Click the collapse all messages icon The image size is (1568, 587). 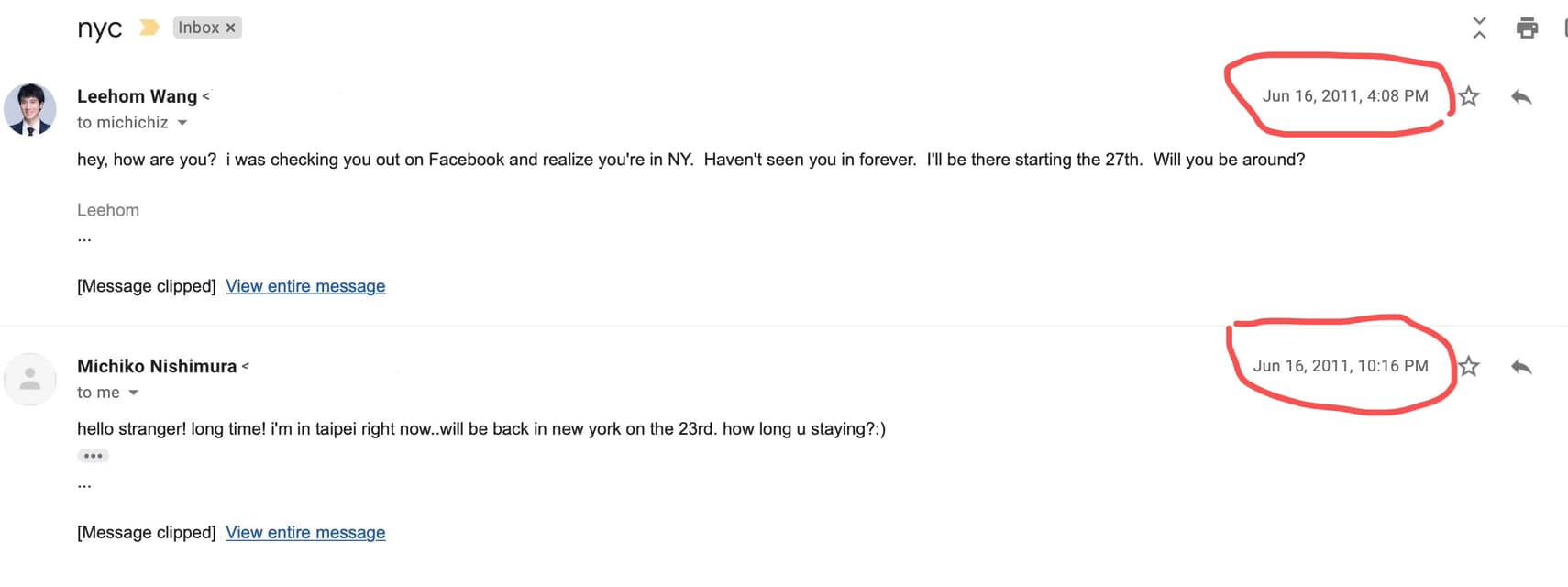click(x=1479, y=28)
